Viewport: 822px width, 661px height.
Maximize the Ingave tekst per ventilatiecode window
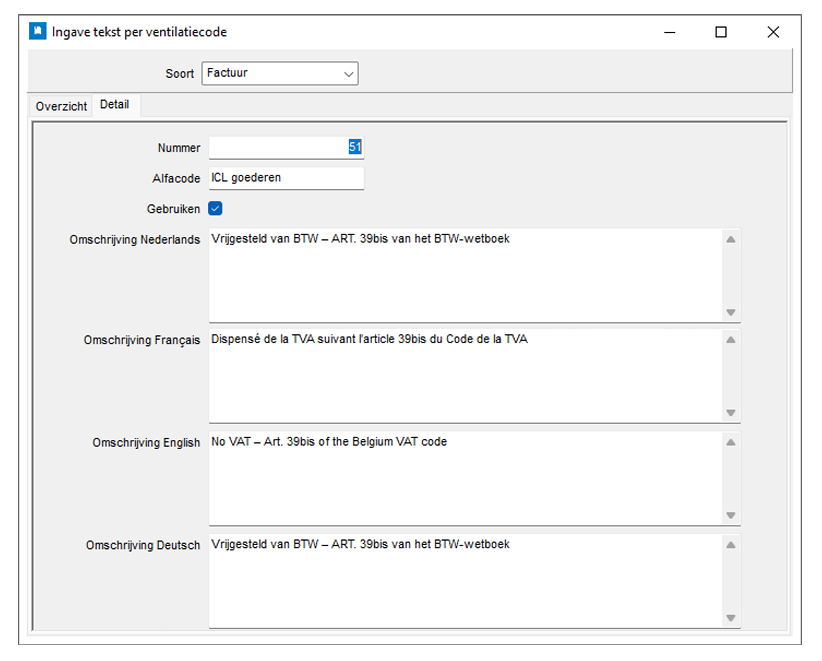721,32
